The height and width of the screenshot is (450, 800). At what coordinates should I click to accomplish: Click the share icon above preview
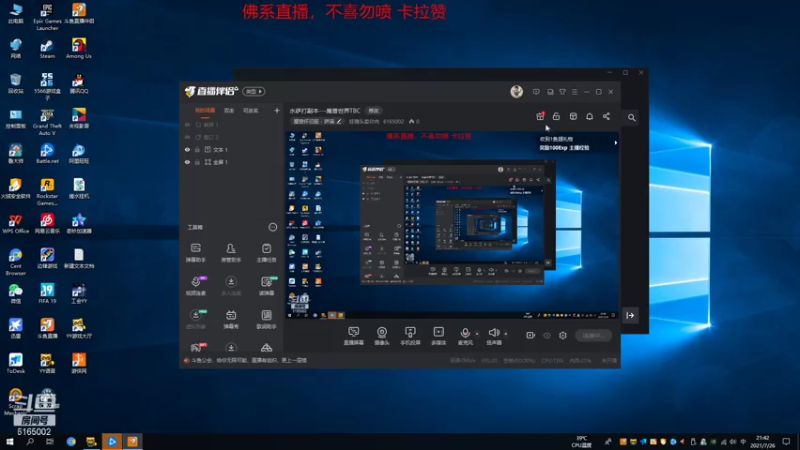click(606, 116)
